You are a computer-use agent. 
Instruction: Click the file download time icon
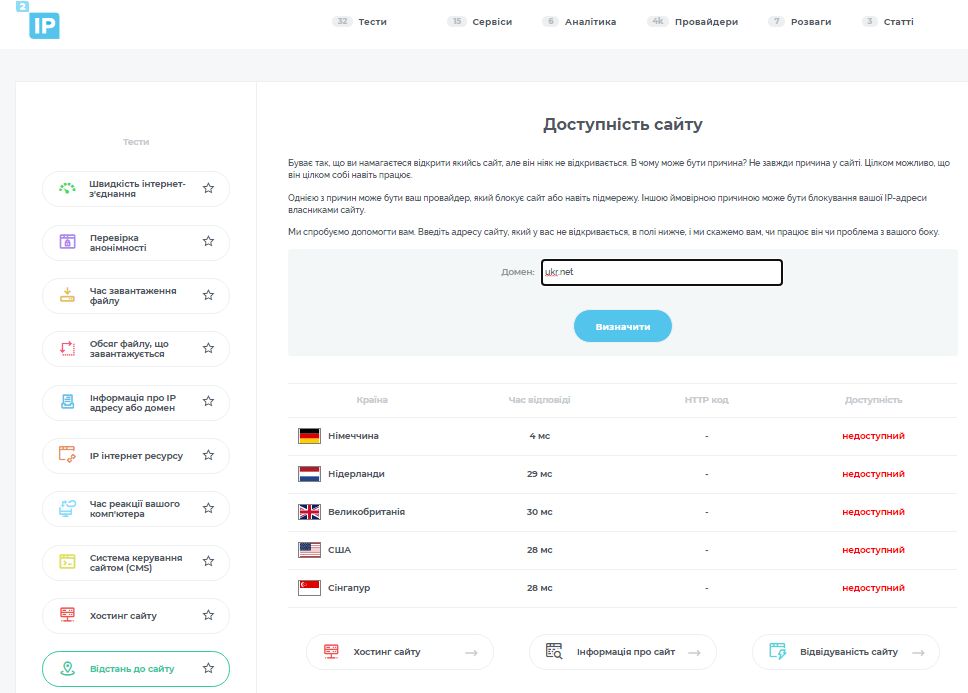(x=67, y=295)
